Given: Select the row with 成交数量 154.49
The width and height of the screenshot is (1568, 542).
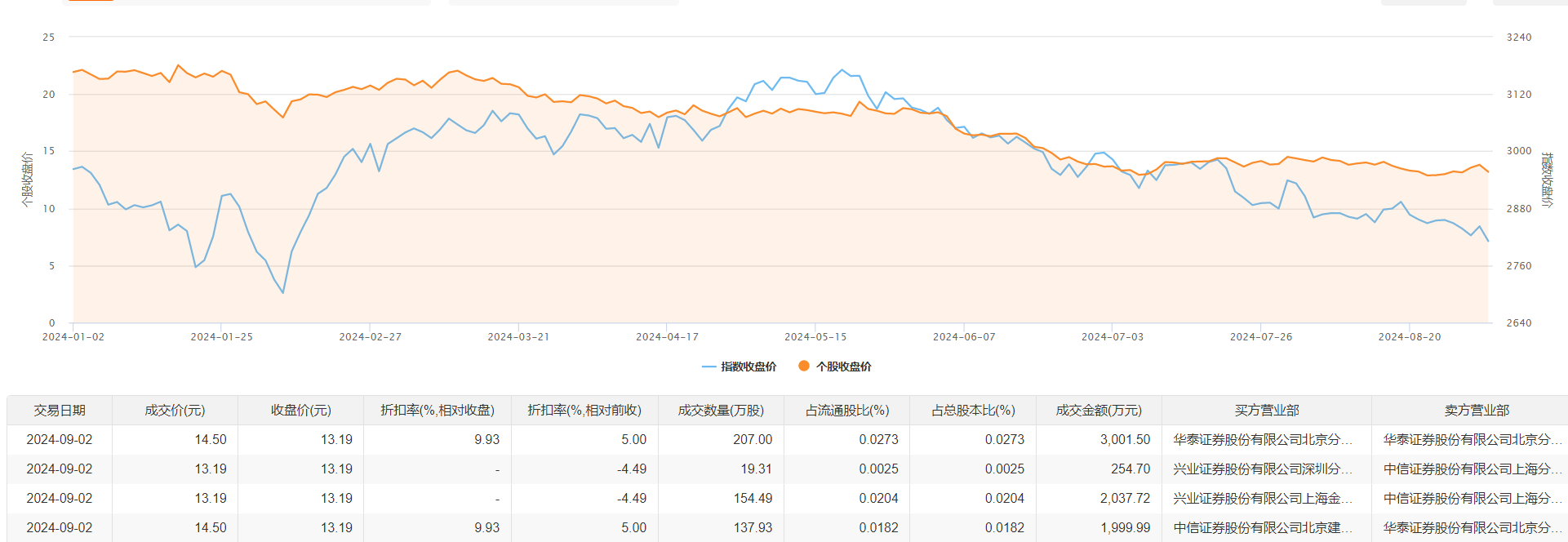Looking at the screenshot, I should (752, 499).
